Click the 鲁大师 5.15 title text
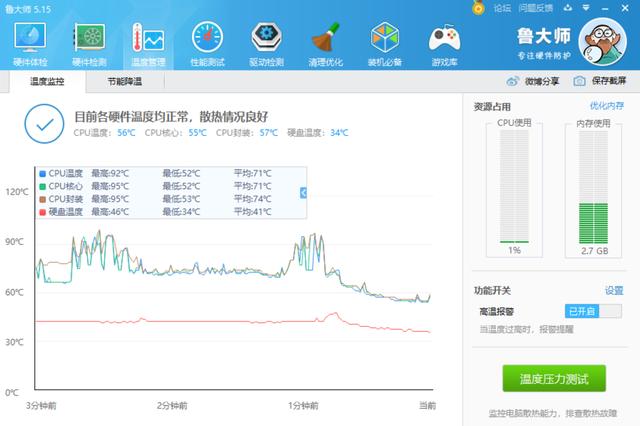This screenshot has height=426, width=640. coord(28,9)
